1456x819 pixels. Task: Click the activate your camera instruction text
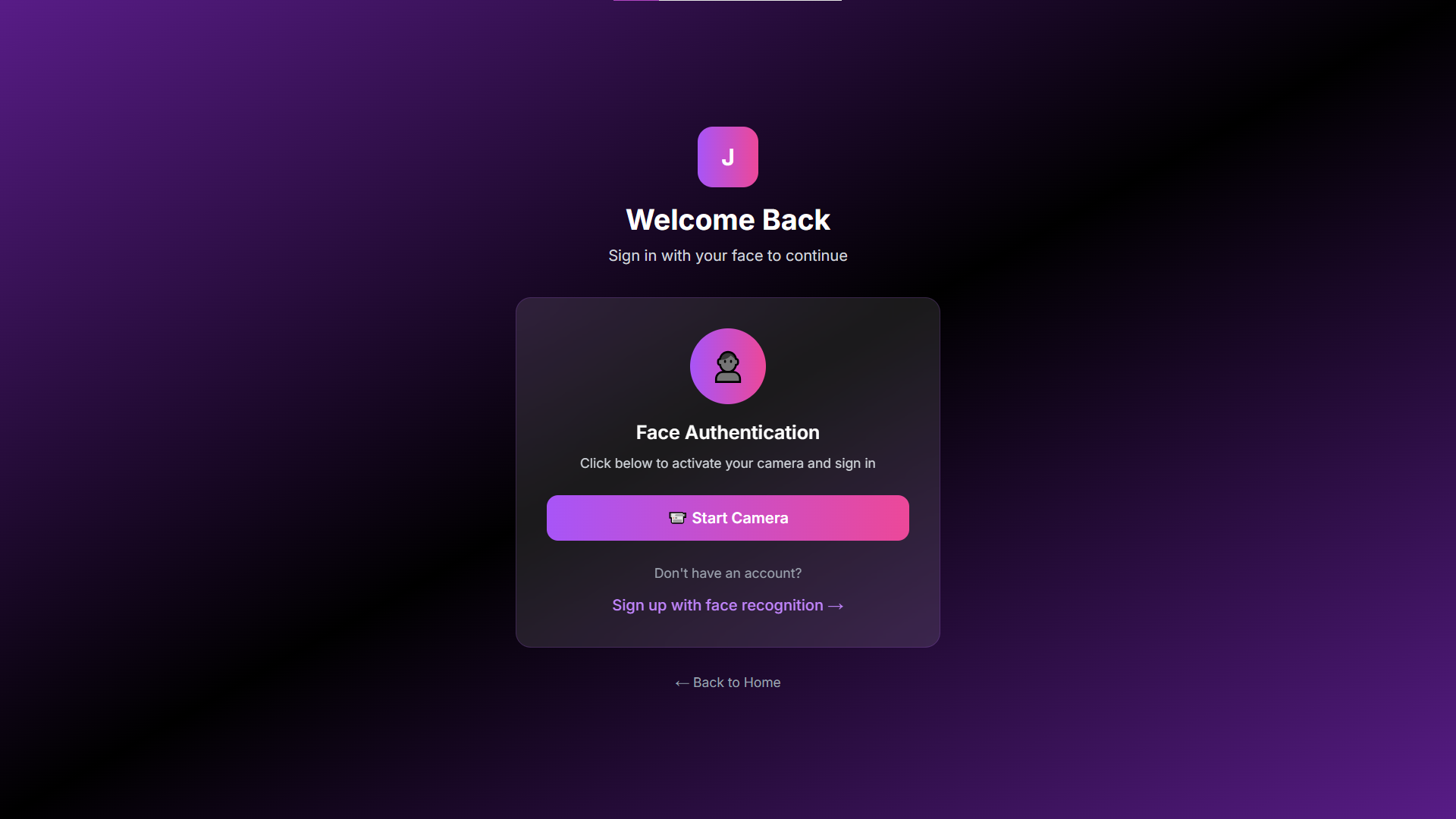click(x=728, y=463)
